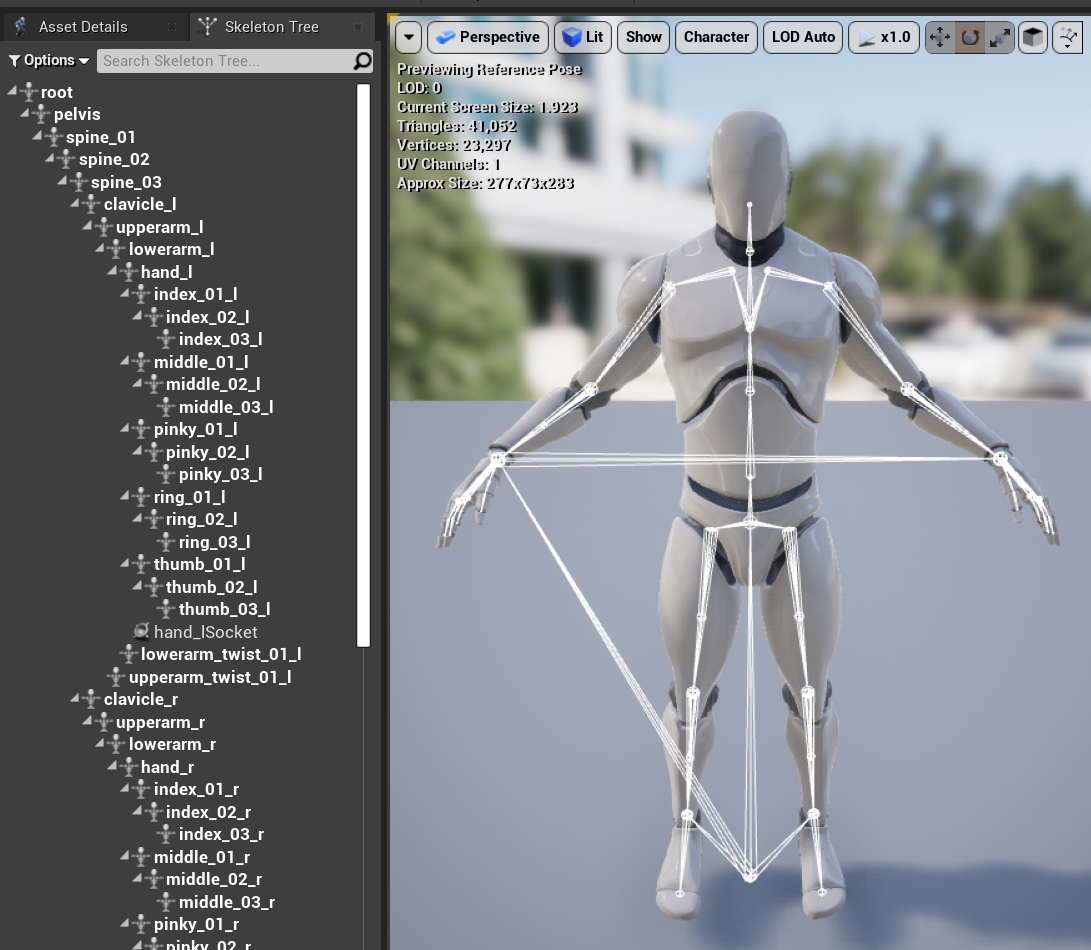
Task: Toggle Perspective view mode
Action: (487, 36)
